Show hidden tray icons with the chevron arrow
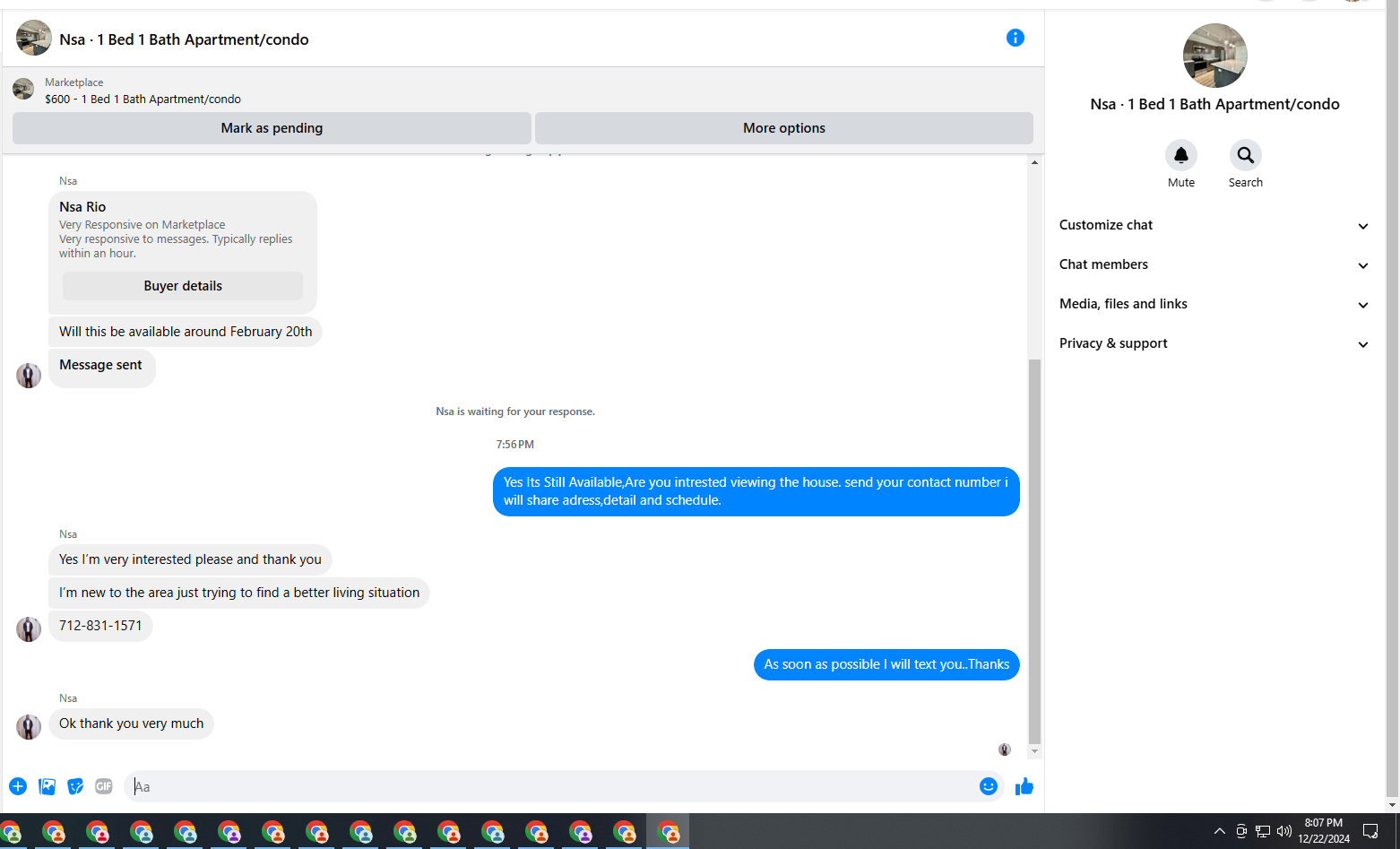The width and height of the screenshot is (1400, 849). click(x=1219, y=831)
